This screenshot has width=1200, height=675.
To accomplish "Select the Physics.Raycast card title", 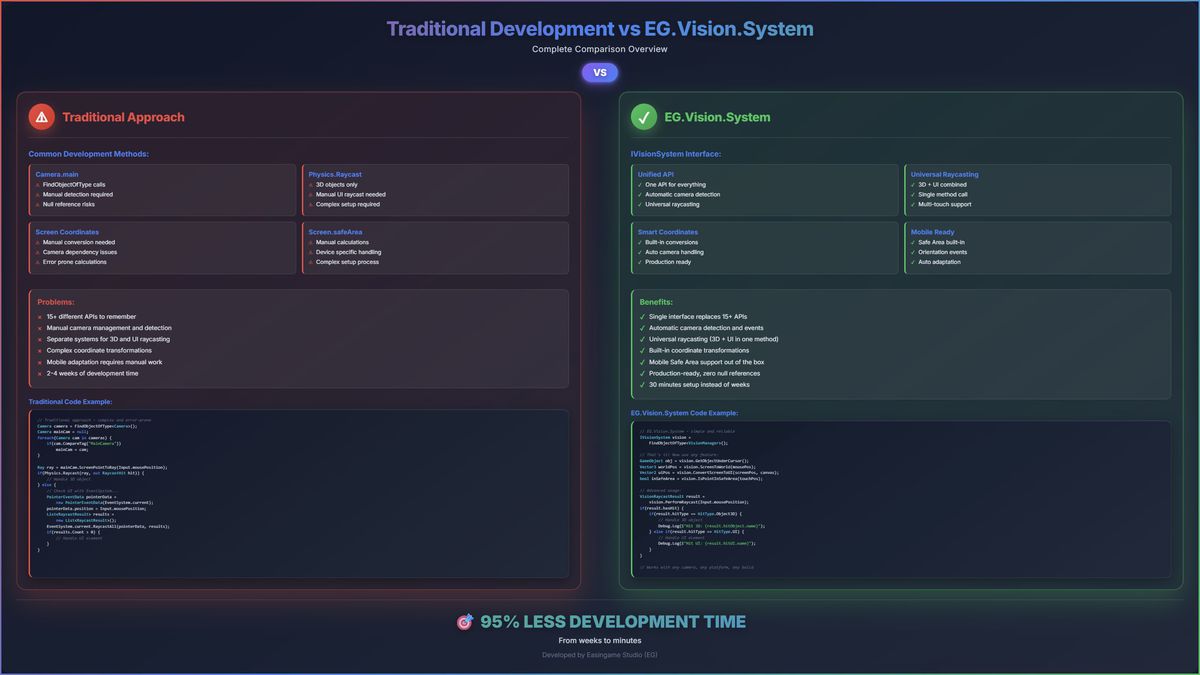I will [335, 174].
